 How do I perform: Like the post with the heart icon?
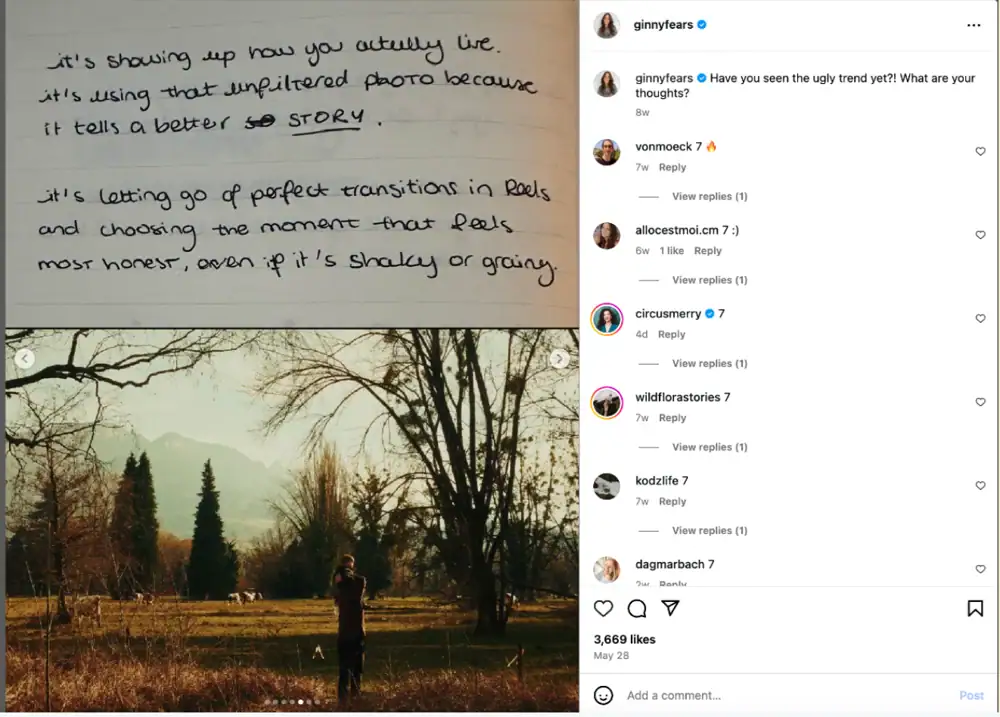click(603, 609)
